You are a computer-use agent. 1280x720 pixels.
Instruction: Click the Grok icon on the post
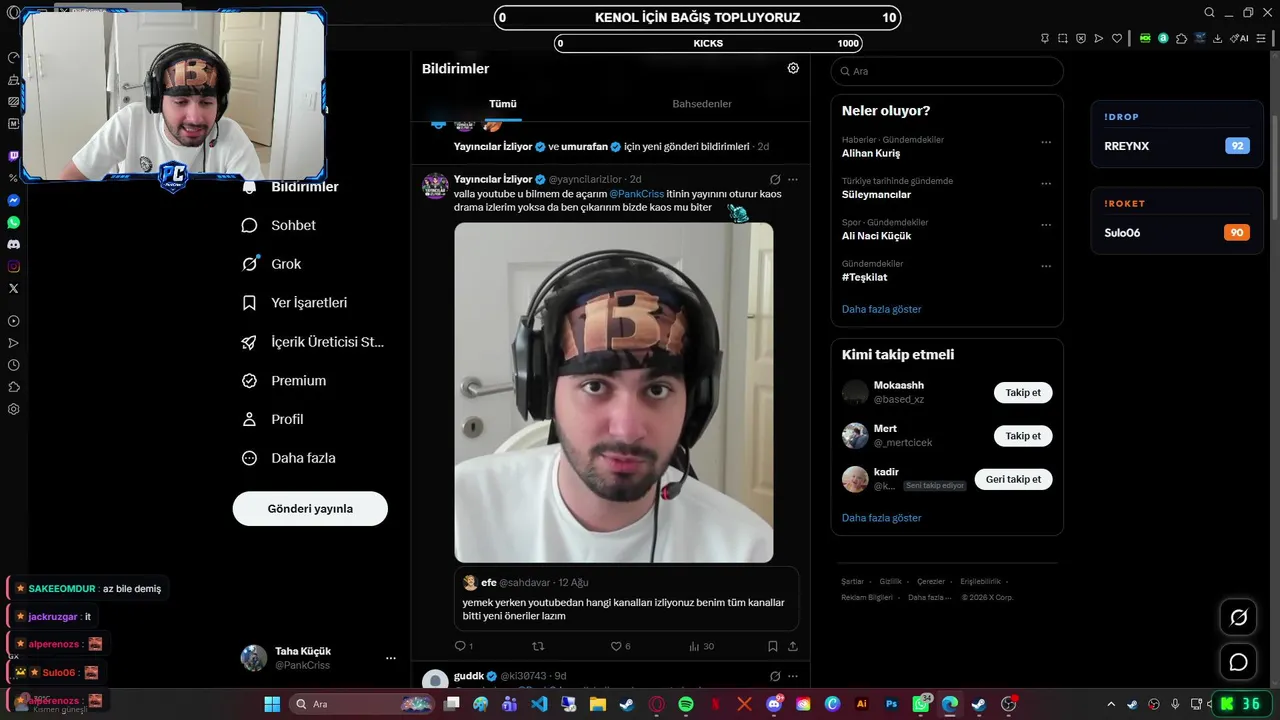pos(775,180)
